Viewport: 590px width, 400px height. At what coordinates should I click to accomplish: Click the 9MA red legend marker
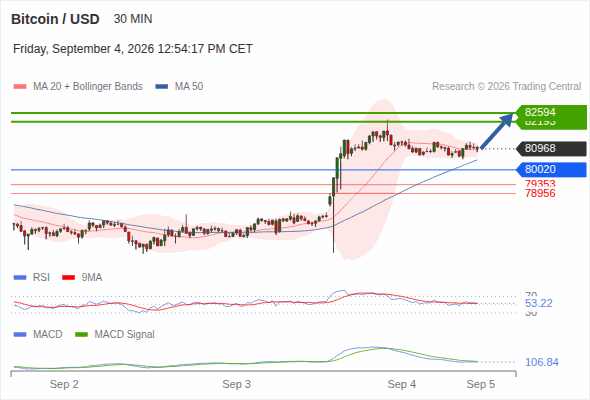(68, 278)
